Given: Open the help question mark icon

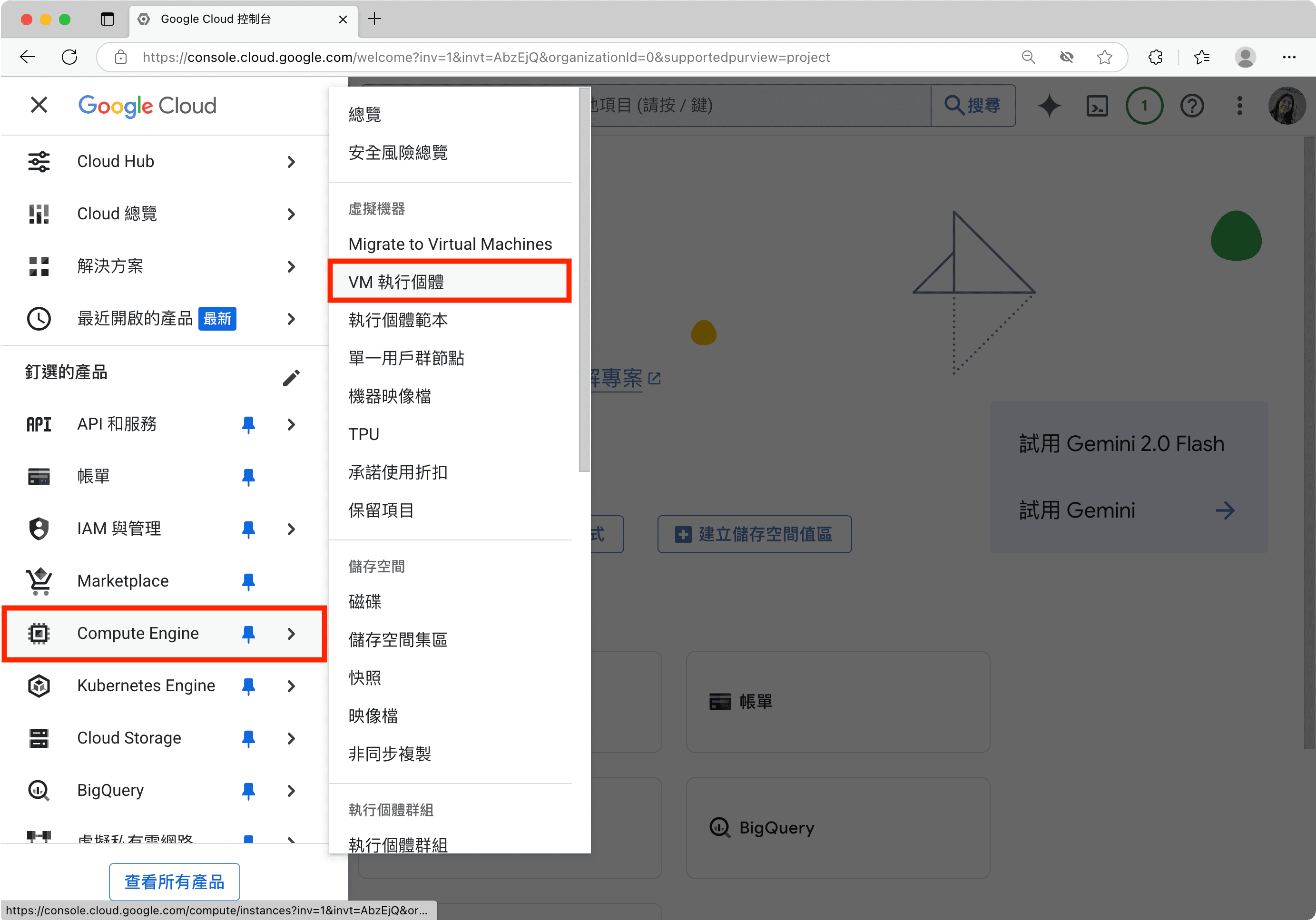Looking at the screenshot, I should click(1192, 106).
